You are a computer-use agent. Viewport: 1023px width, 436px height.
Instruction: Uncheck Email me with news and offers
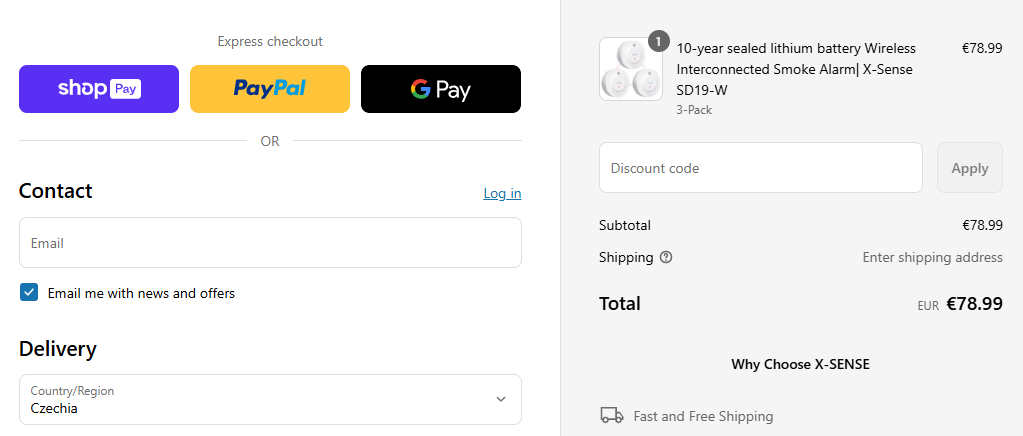[x=29, y=293]
